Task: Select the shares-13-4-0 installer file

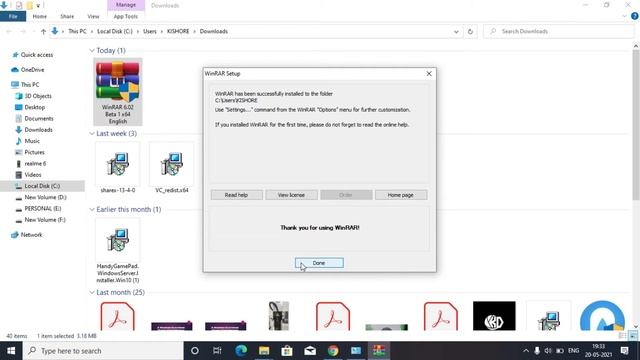Action: 118,168
